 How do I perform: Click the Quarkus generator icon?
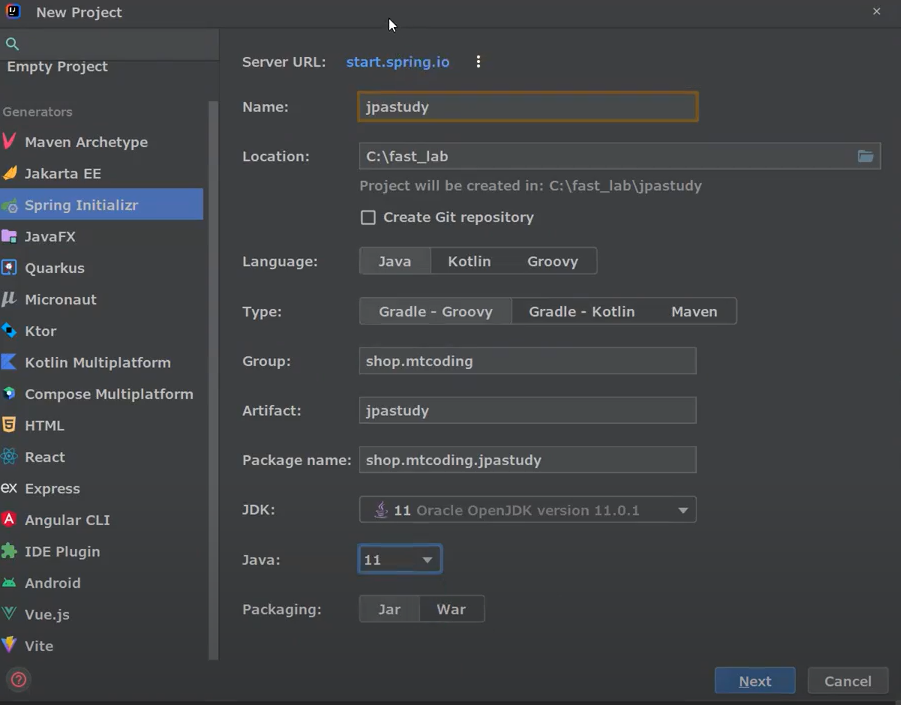9,268
